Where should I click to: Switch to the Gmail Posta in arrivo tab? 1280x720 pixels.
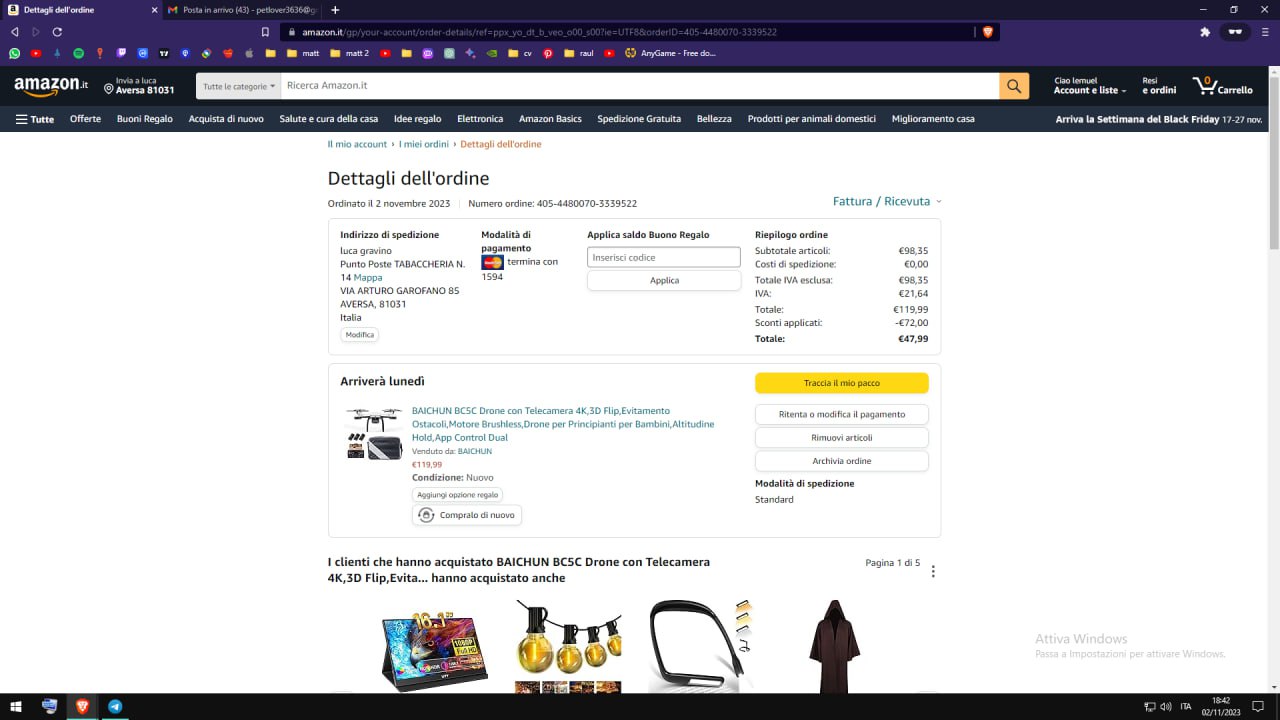pyautogui.click(x=240, y=10)
